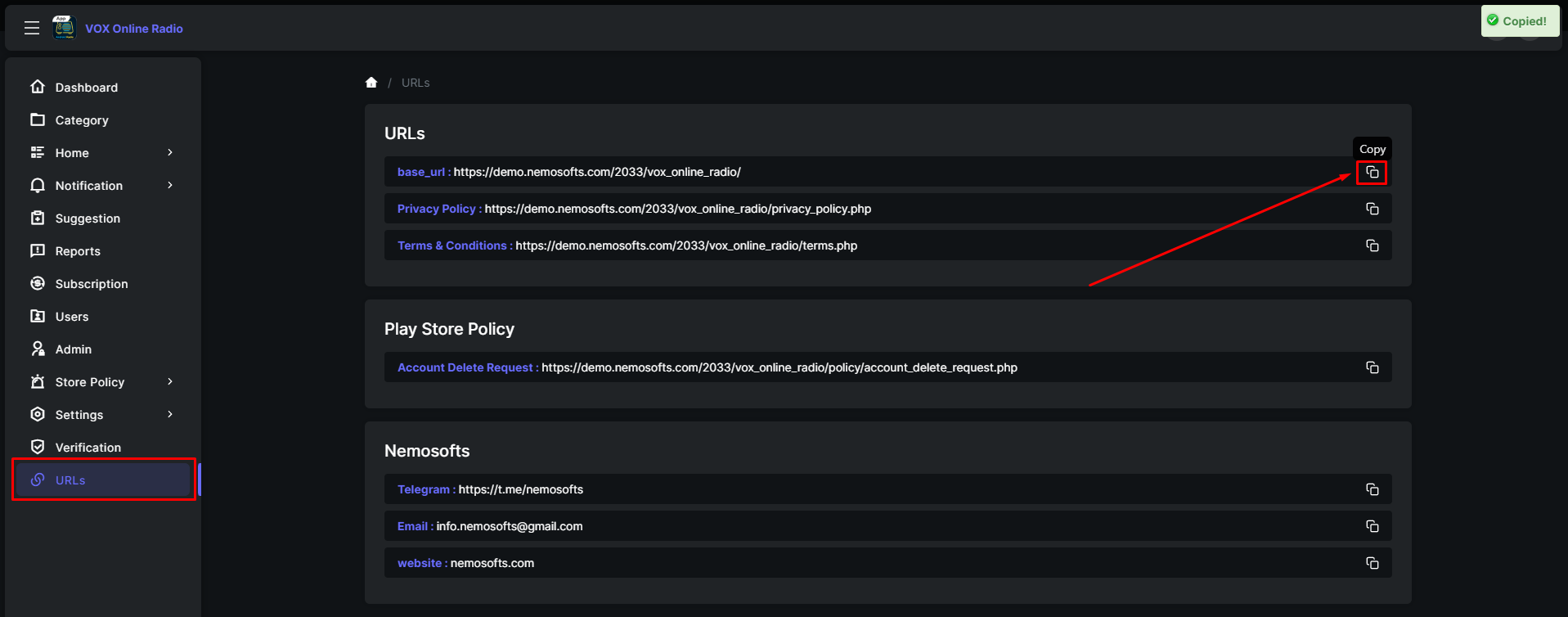
Task: Click the nemosofts.com website text
Action: (492, 563)
